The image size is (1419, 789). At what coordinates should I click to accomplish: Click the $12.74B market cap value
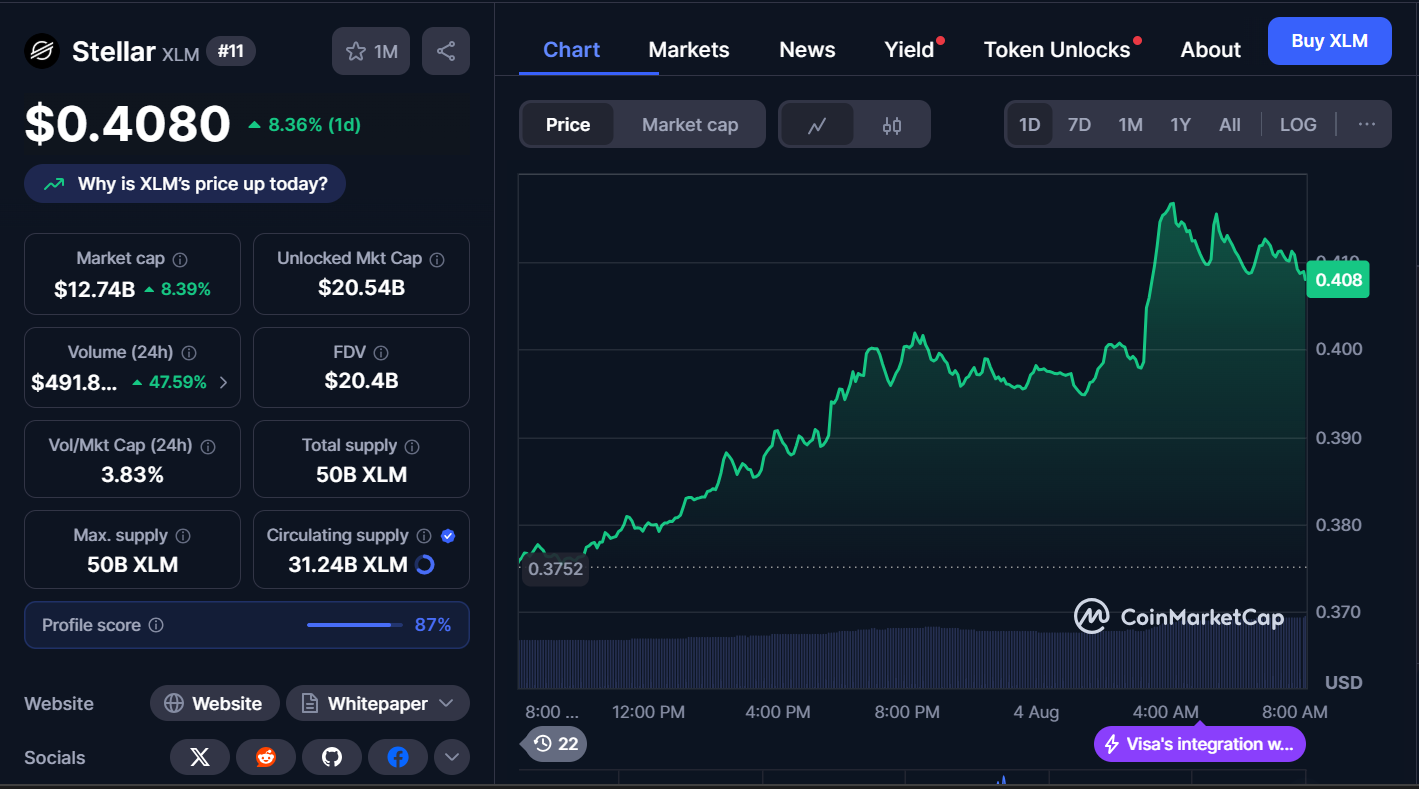[x=94, y=290]
